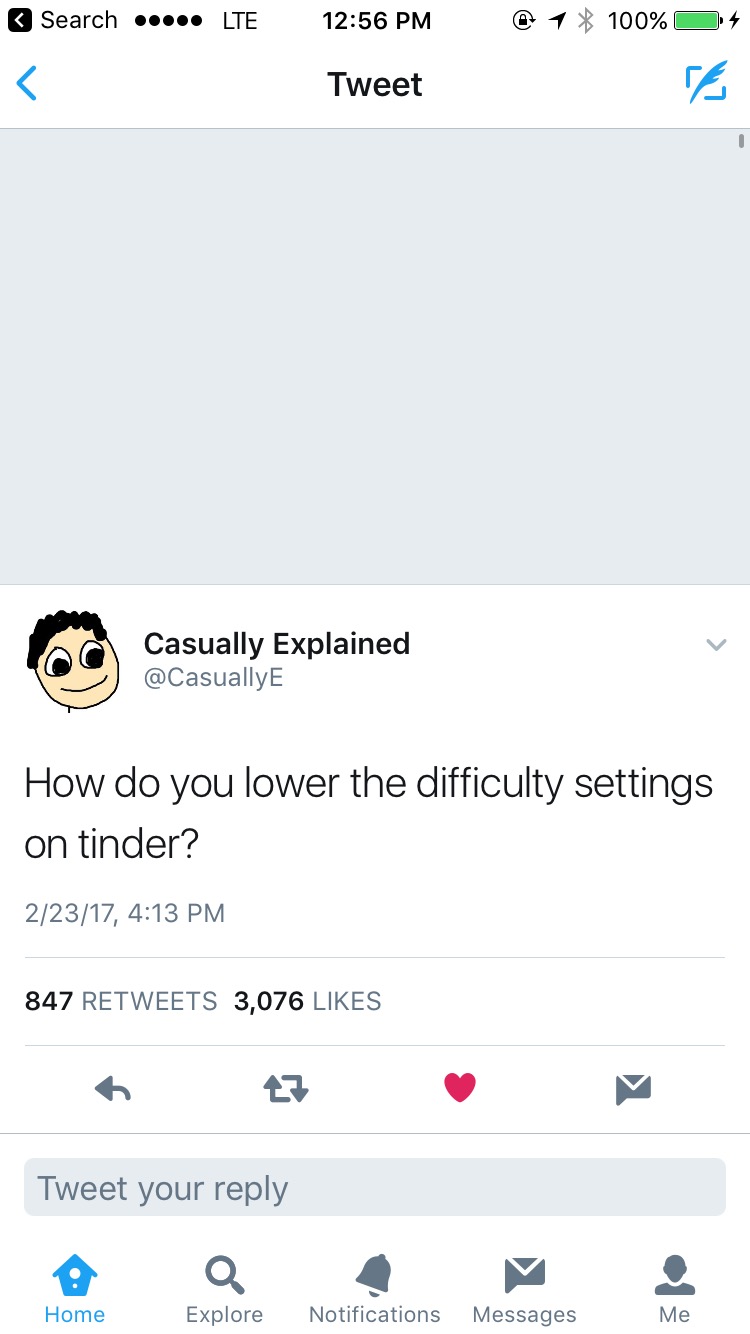Go to the Me tab
The image size is (750, 1334).
coord(675,1290)
